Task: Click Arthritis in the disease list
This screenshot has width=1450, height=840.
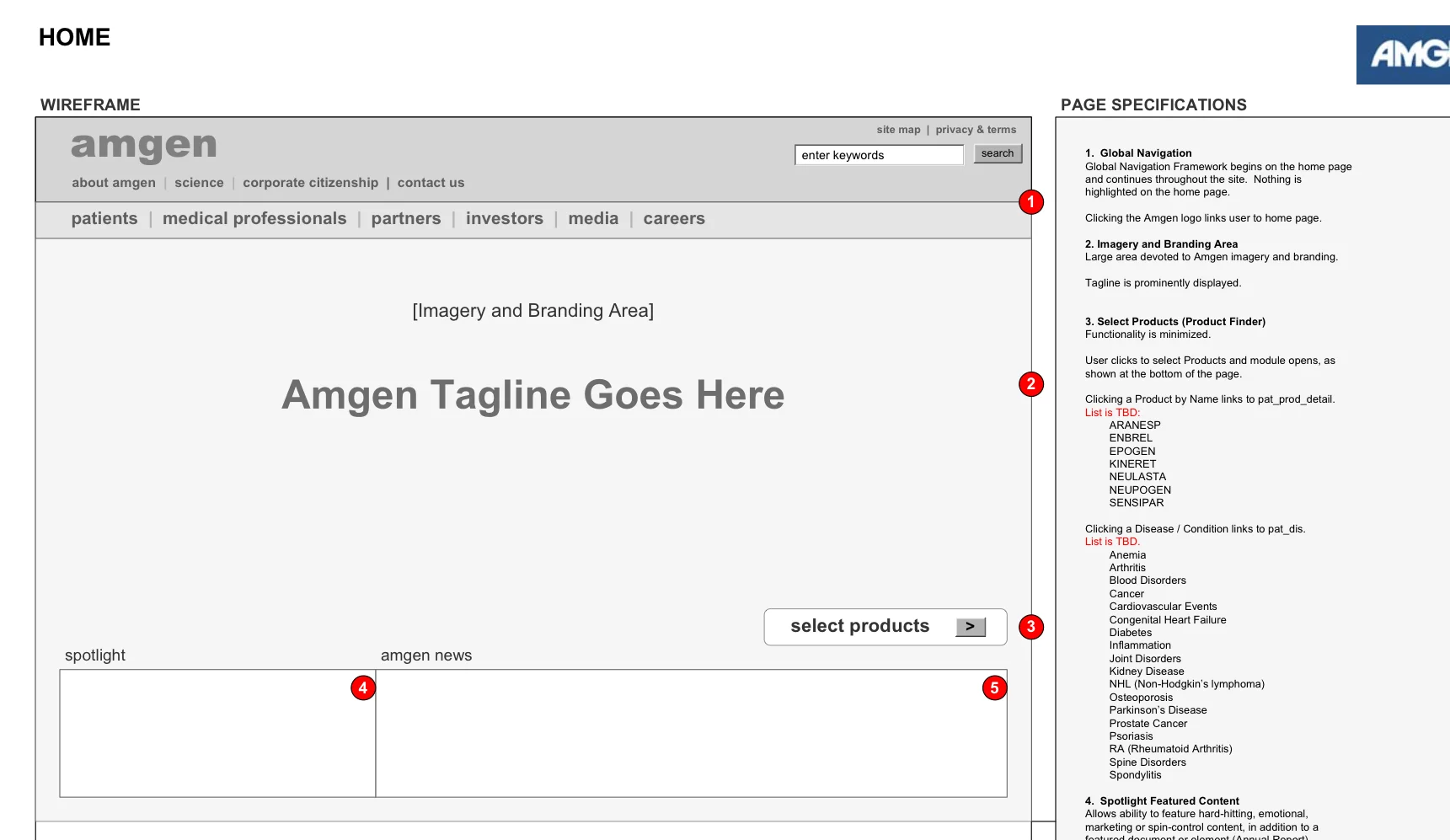Action: (1127, 568)
